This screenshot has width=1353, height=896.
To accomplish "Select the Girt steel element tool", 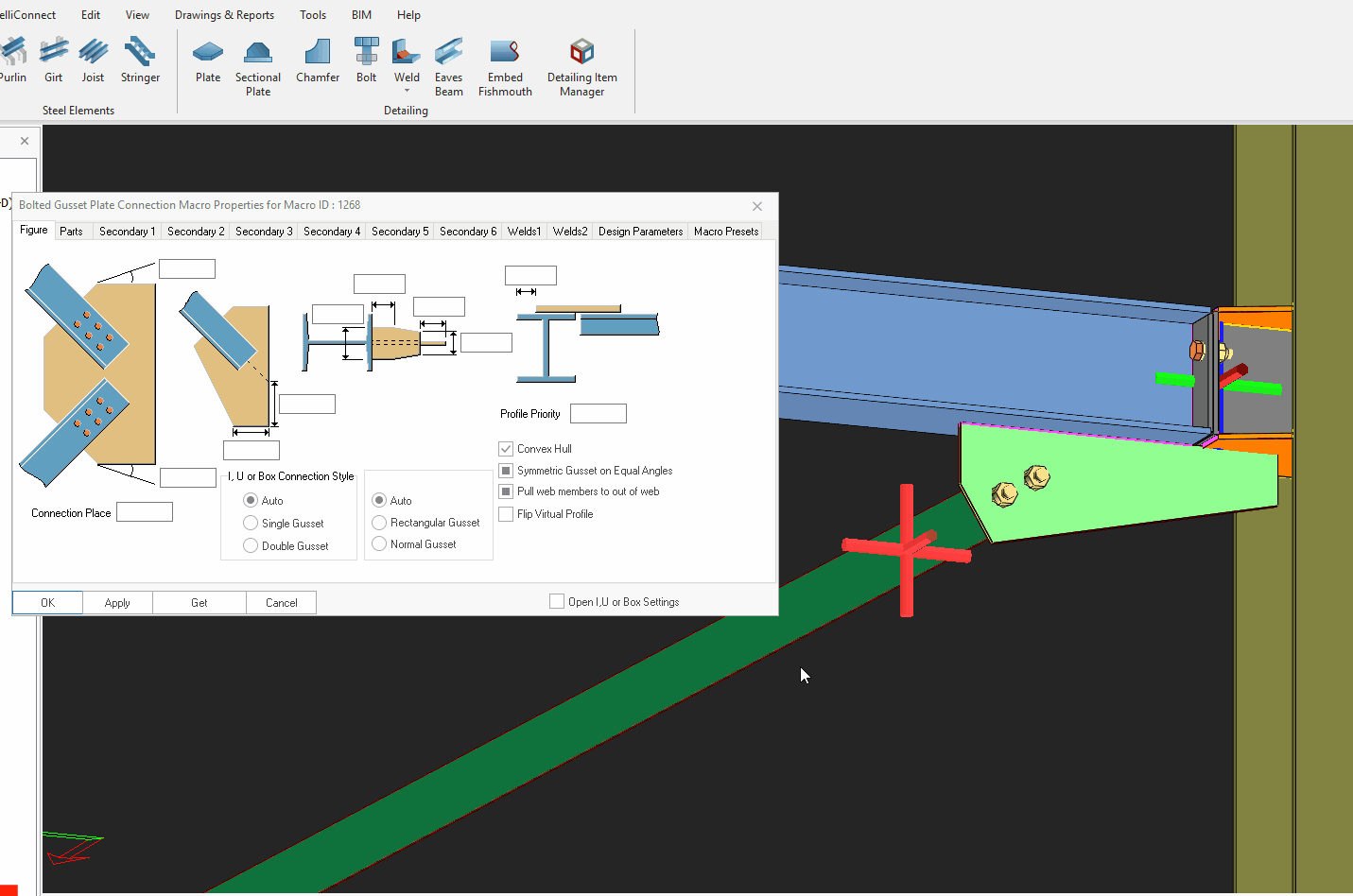I will [x=54, y=60].
